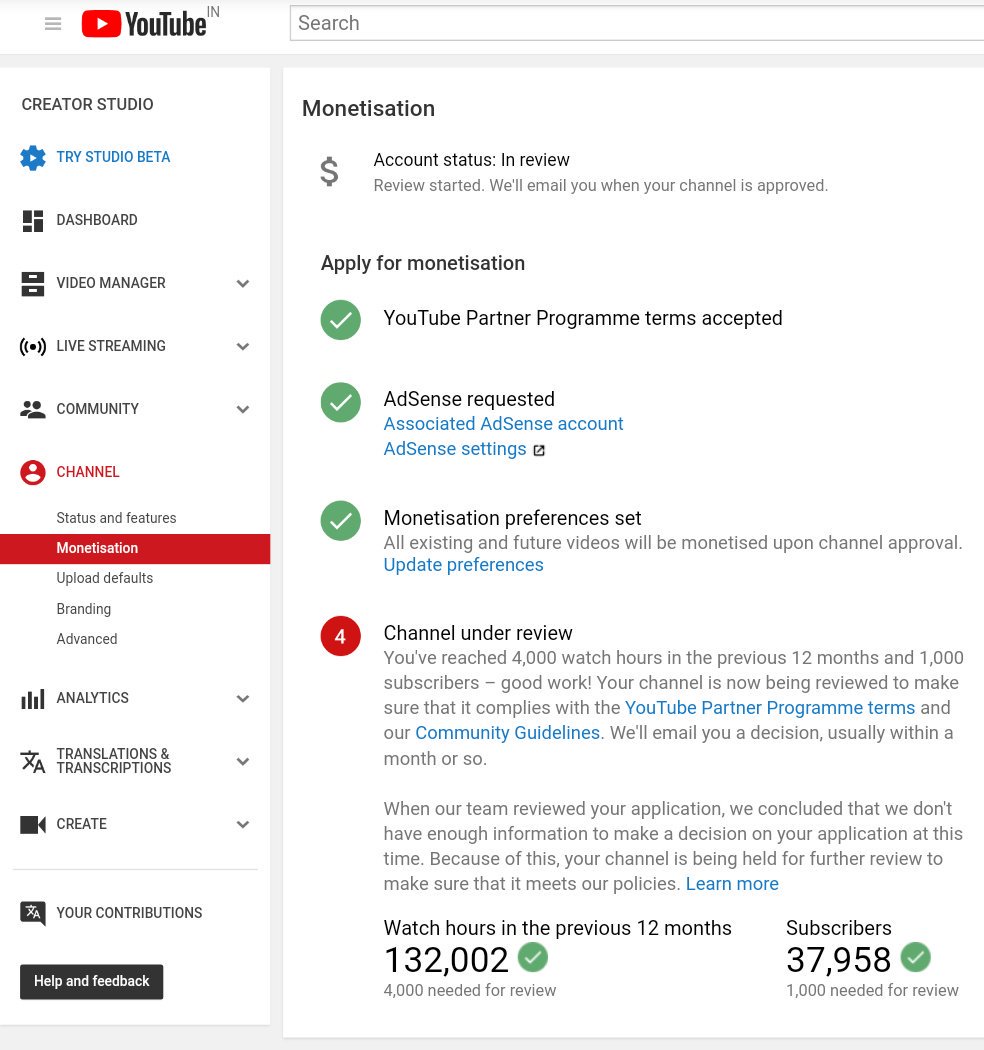The height and width of the screenshot is (1050, 984).
Task: Click the Update preferences link
Action: pyautogui.click(x=464, y=565)
